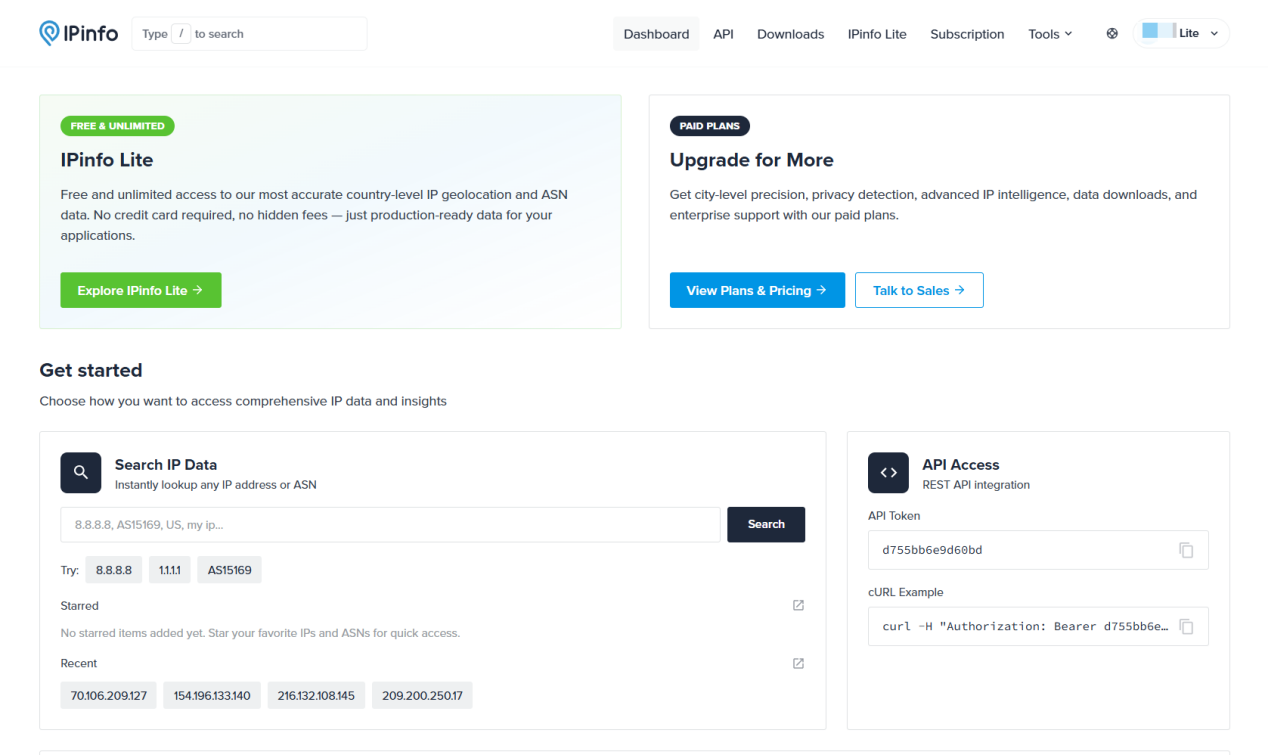This screenshot has height=755, width=1268.
Task: Click the Starred label
Action: [x=79, y=606]
